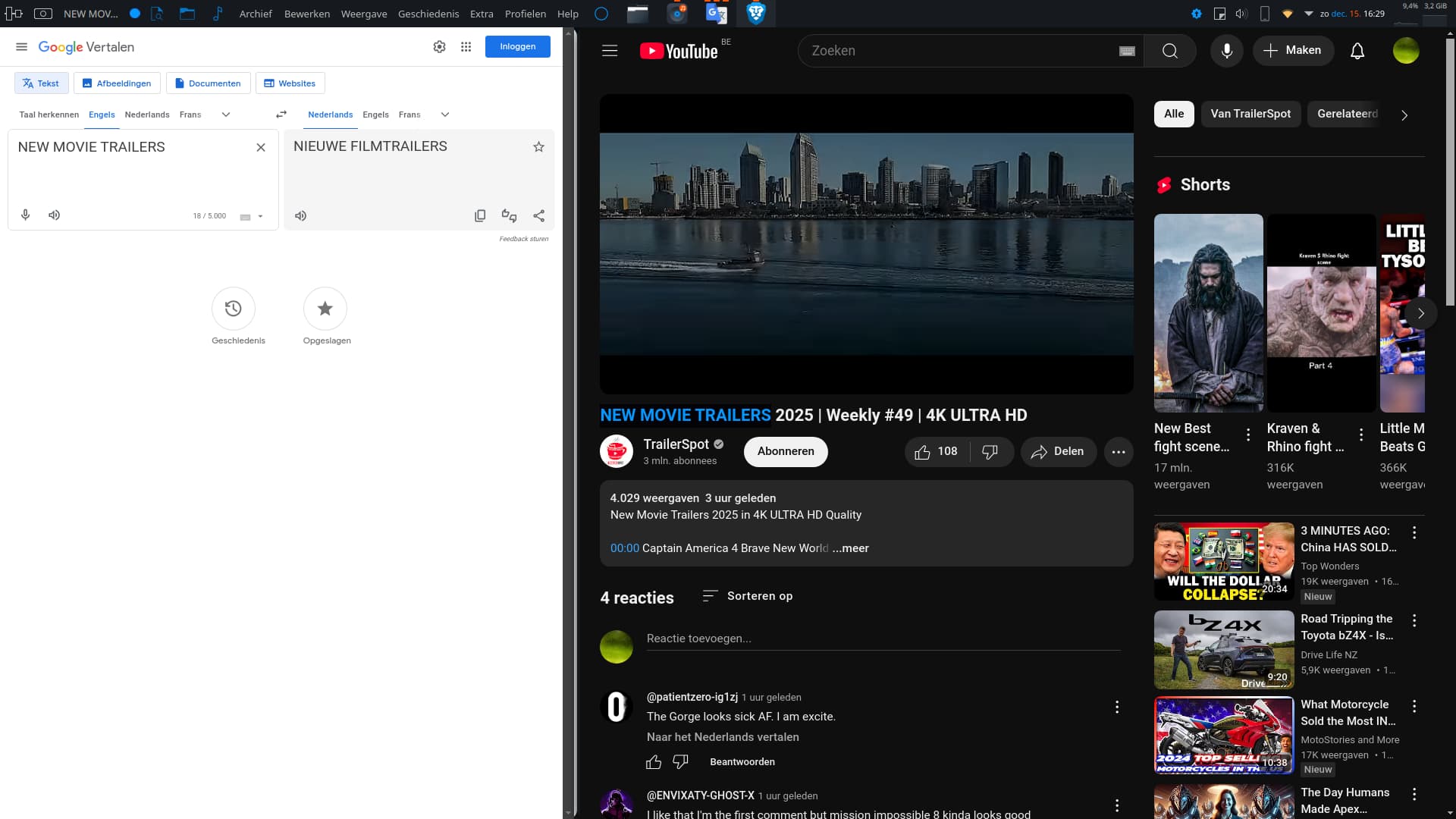Viewport: 1456px width, 819px height.
Task: Save translation with star icon
Action: pos(538,147)
